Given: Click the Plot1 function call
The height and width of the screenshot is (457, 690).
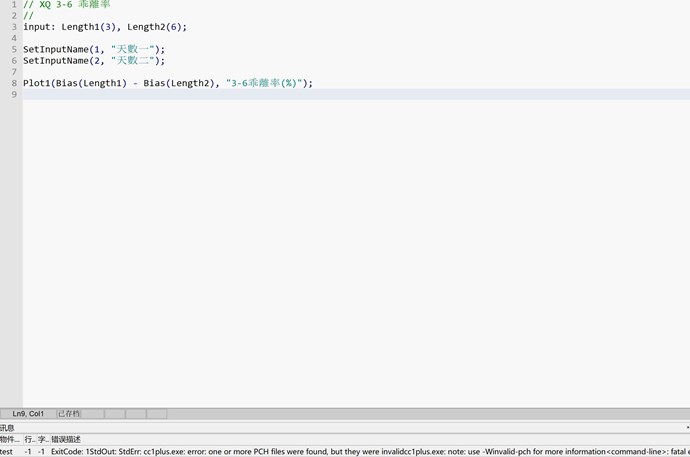Looking at the screenshot, I should pos(36,83).
